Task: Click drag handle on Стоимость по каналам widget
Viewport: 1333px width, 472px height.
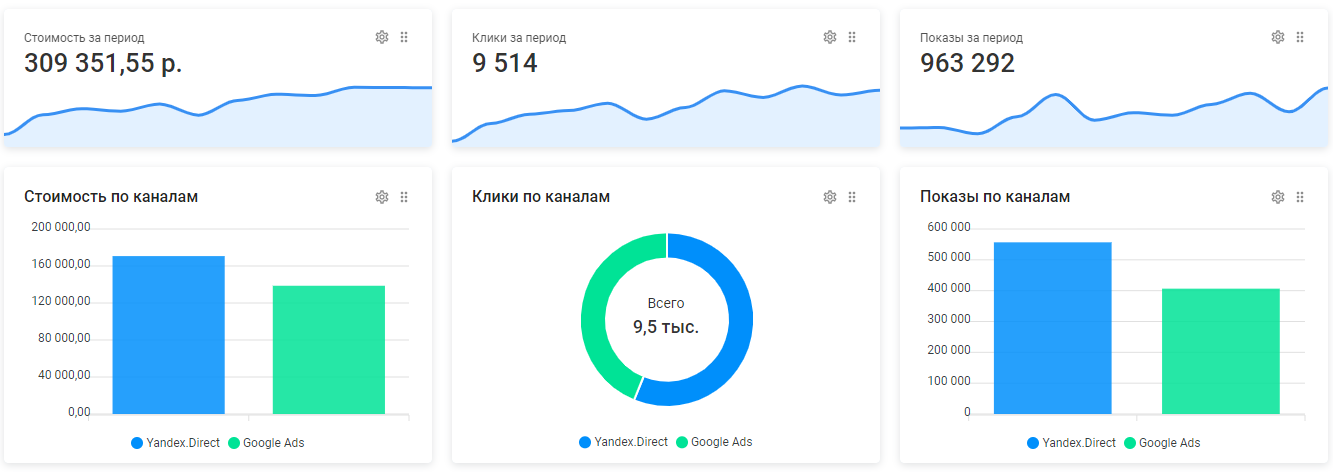Action: [404, 197]
